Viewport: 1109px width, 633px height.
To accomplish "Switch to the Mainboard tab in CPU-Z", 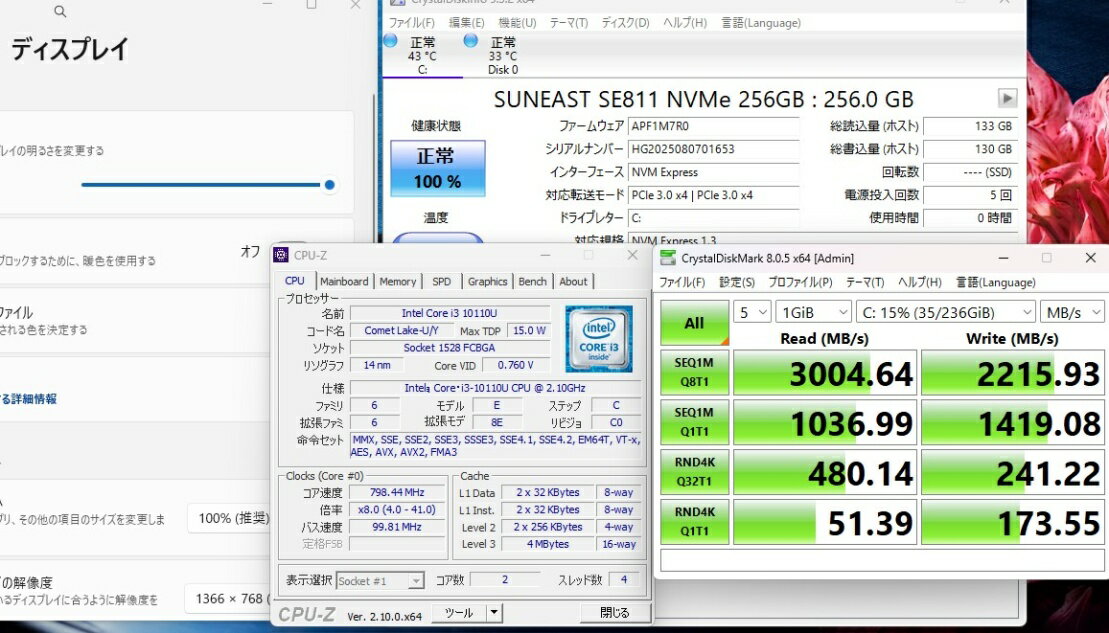I will 344,282.
